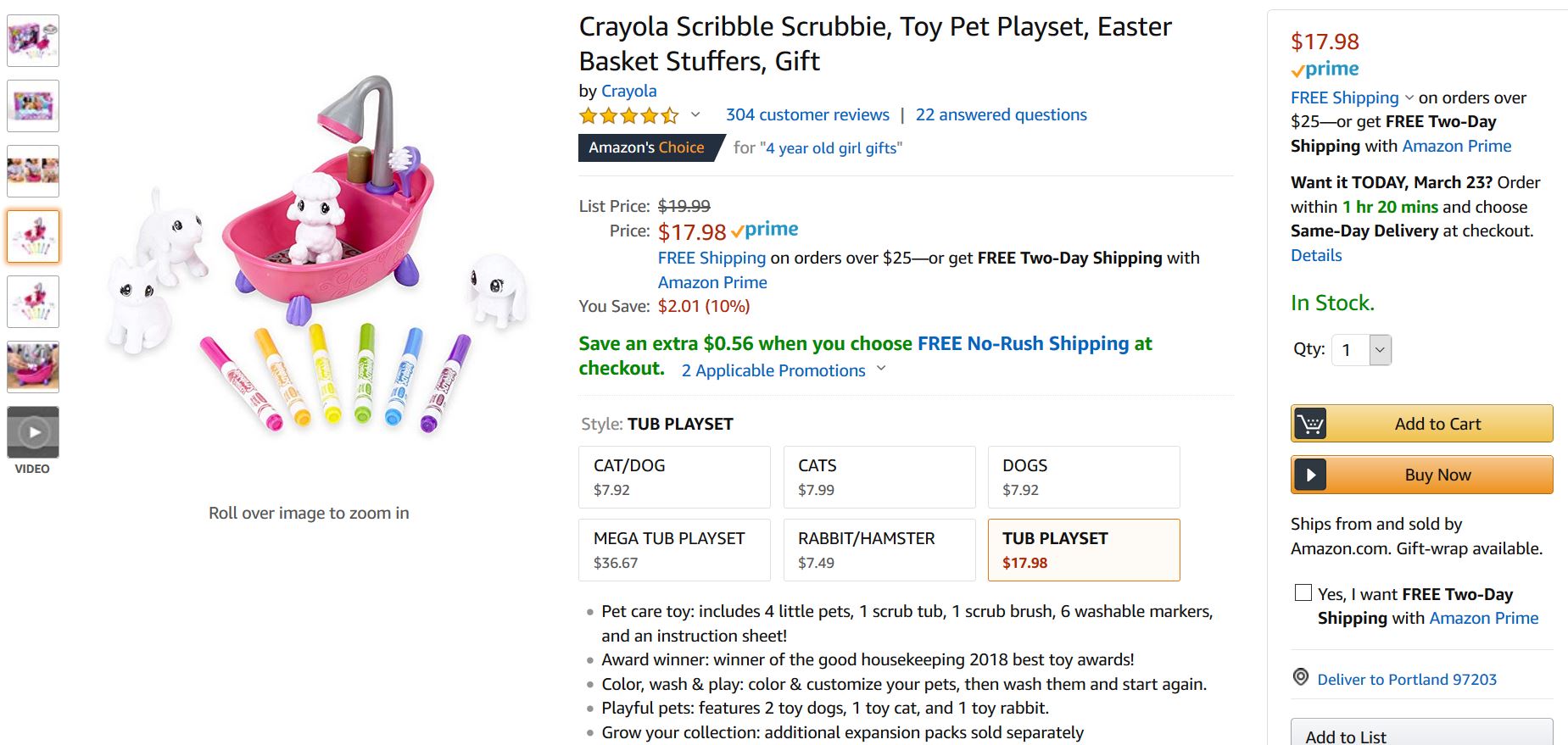Image resolution: width=1568 pixels, height=745 pixels.
Task: Play the product video thumbnail
Action: (x=33, y=432)
